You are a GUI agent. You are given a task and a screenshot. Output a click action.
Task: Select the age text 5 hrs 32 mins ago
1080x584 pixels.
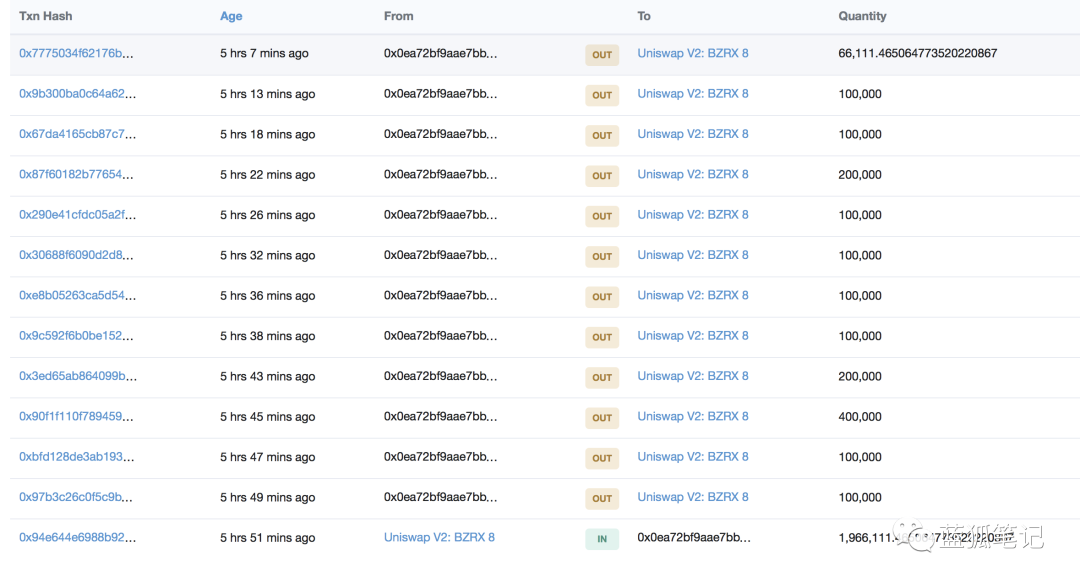point(267,256)
